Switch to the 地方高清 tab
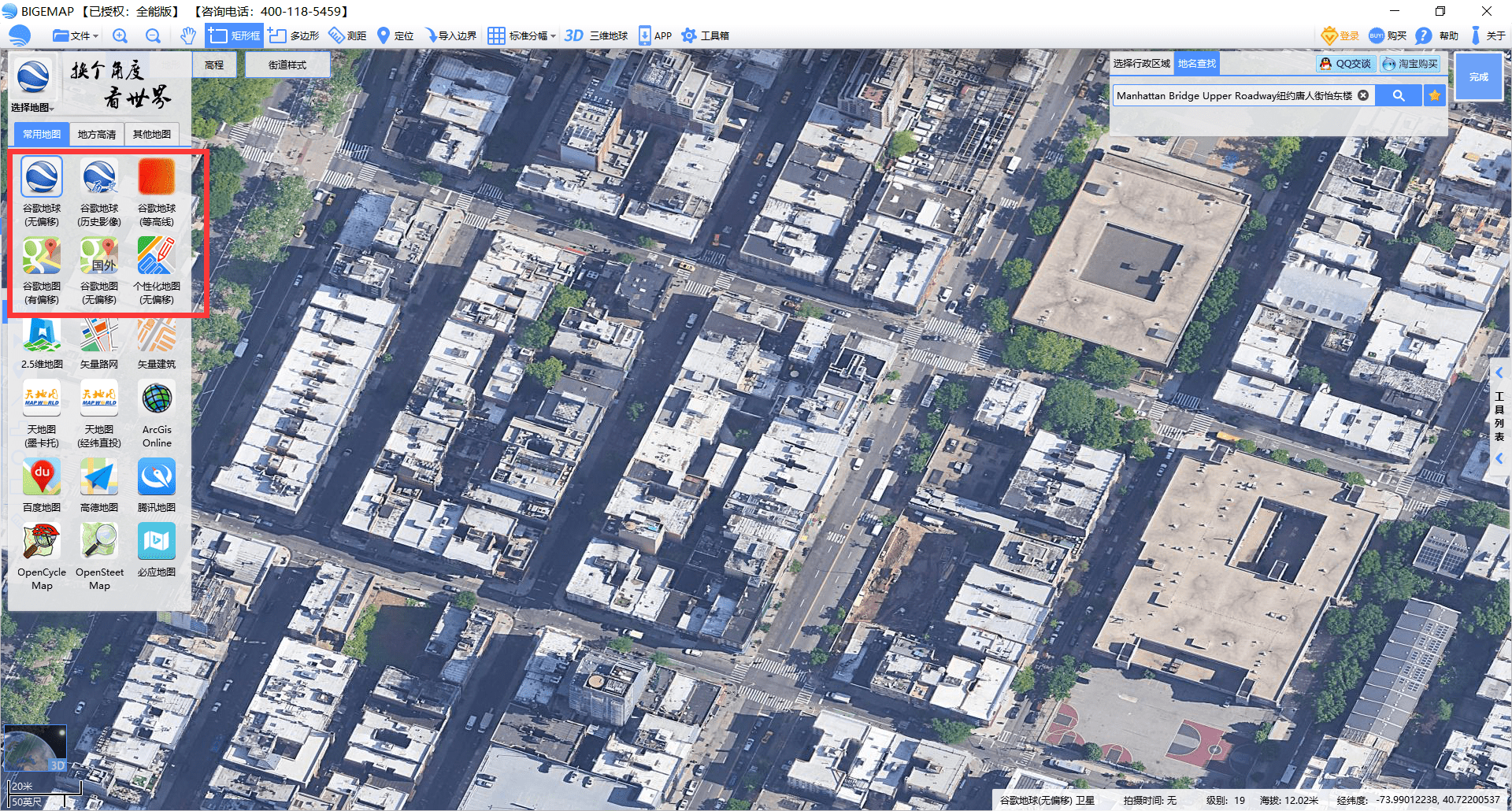Image resolution: width=1512 pixels, height=811 pixels. click(x=97, y=135)
